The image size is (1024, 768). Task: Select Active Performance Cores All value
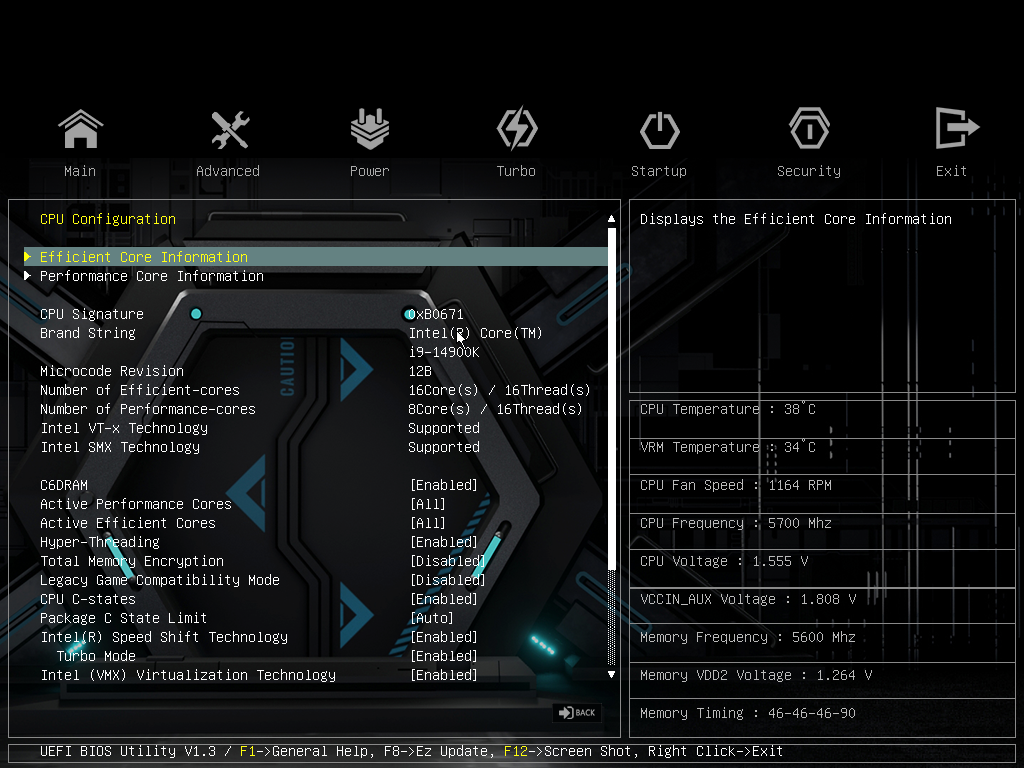(428, 504)
